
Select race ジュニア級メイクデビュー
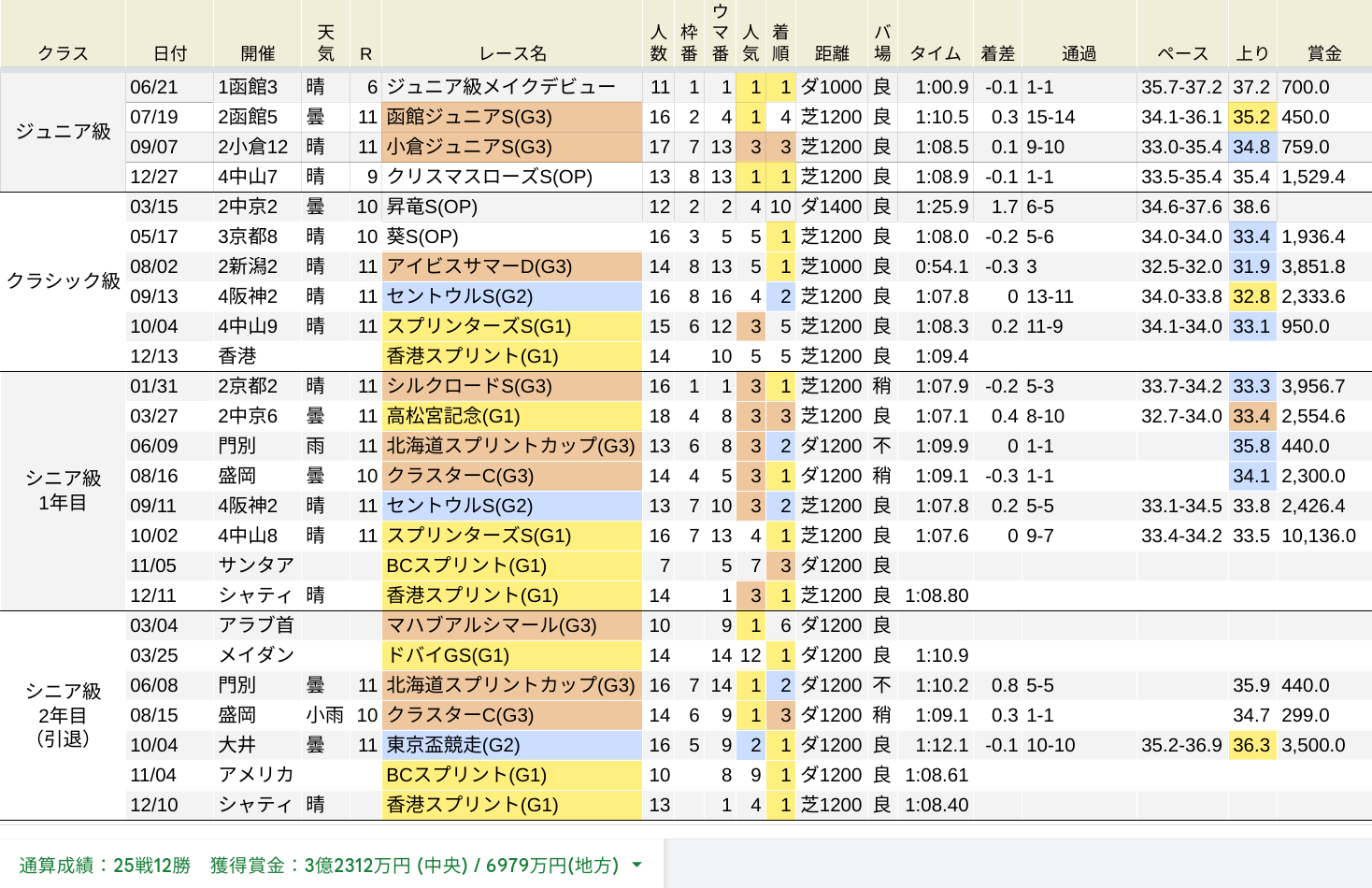click(512, 87)
